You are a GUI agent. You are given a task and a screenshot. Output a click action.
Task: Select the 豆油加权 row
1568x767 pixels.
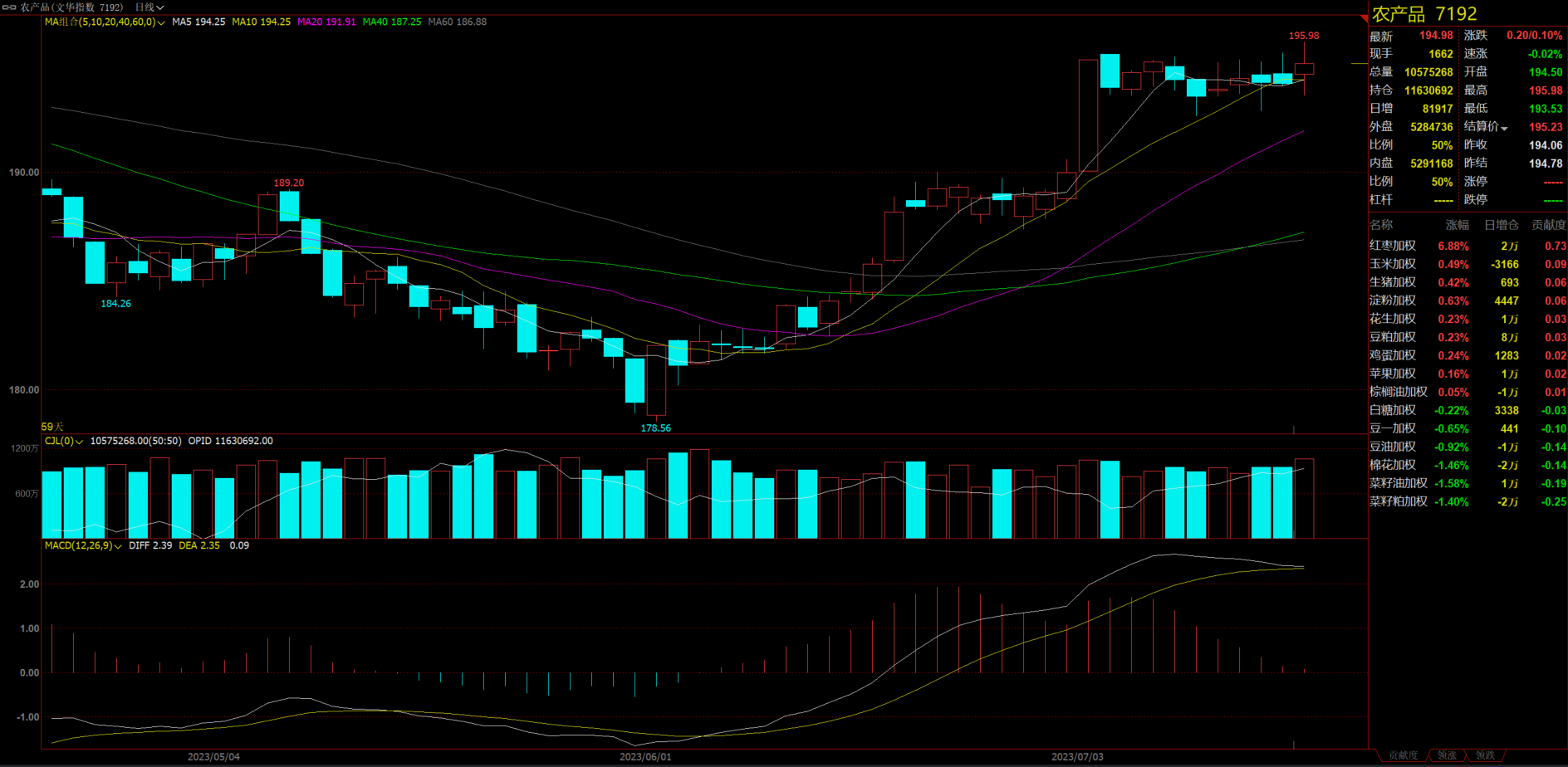coord(1468,447)
